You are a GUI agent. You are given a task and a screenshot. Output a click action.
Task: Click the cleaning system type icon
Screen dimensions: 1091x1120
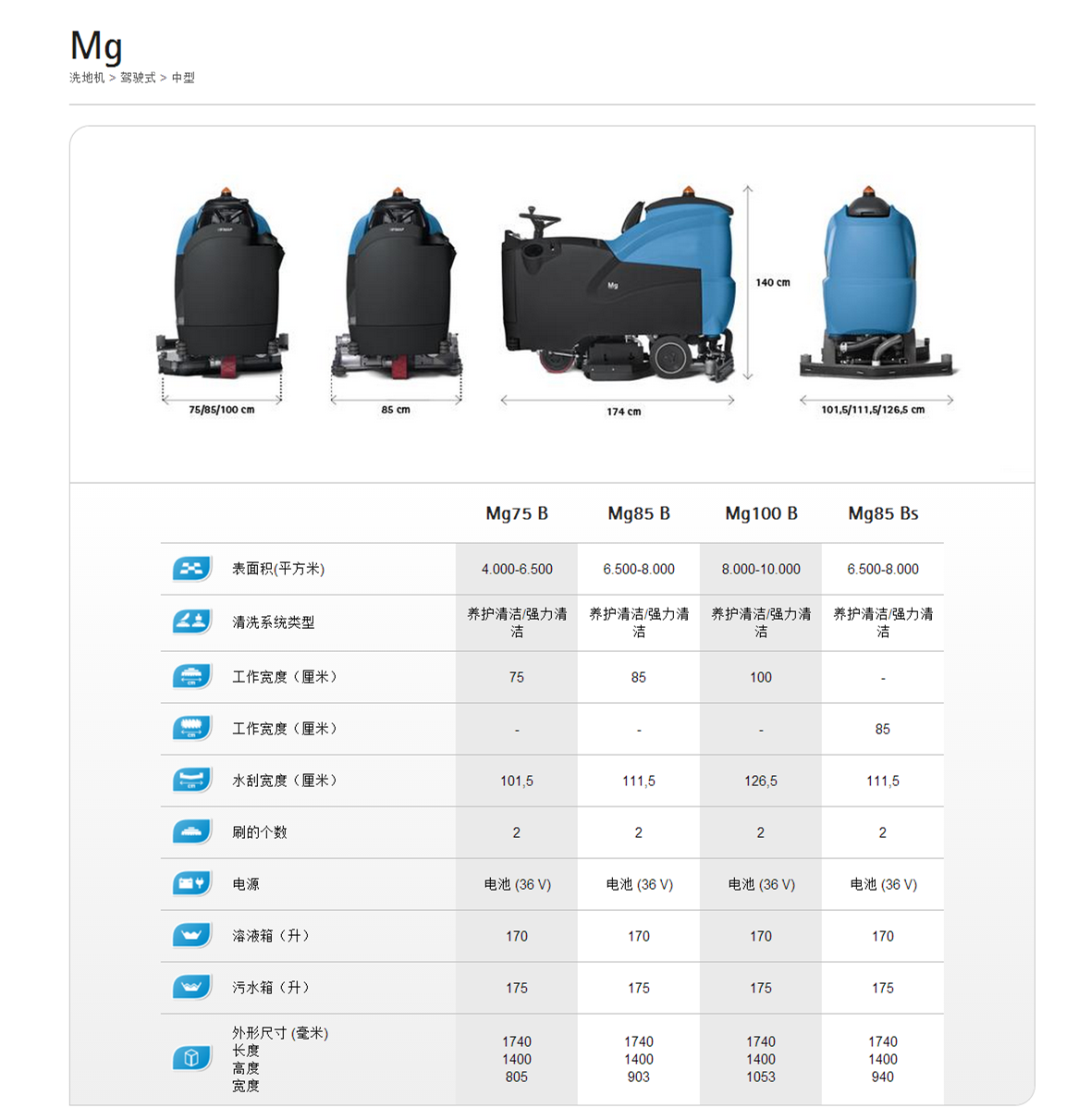tap(192, 622)
